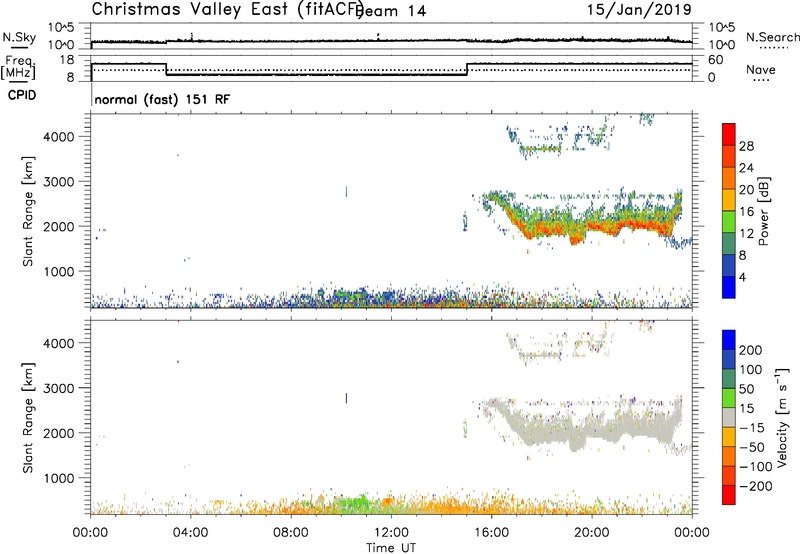
Task: Click the 'CPID' label
Action: (x=22, y=95)
